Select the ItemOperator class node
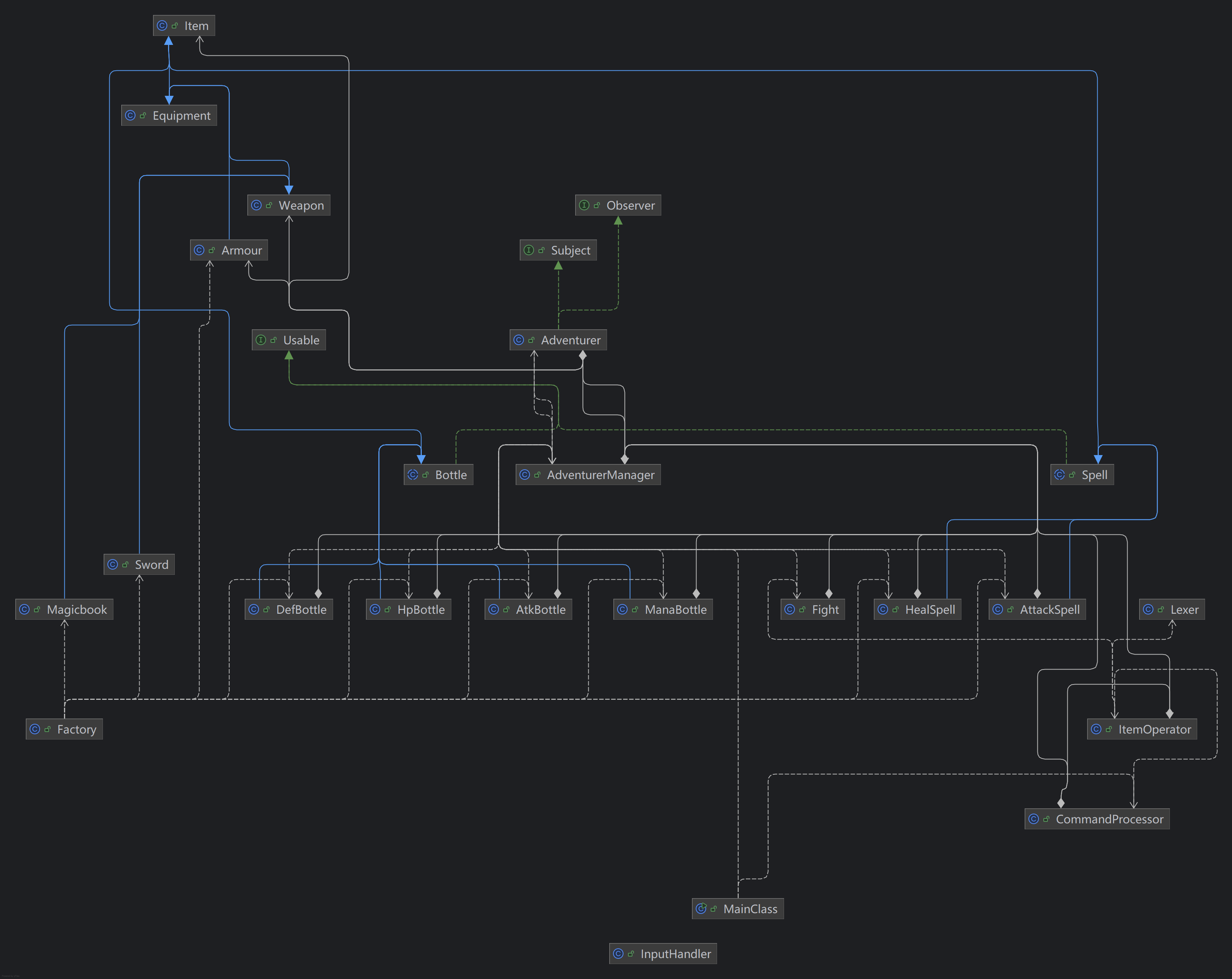Image resolution: width=1232 pixels, height=979 pixels. [x=1142, y=729]
